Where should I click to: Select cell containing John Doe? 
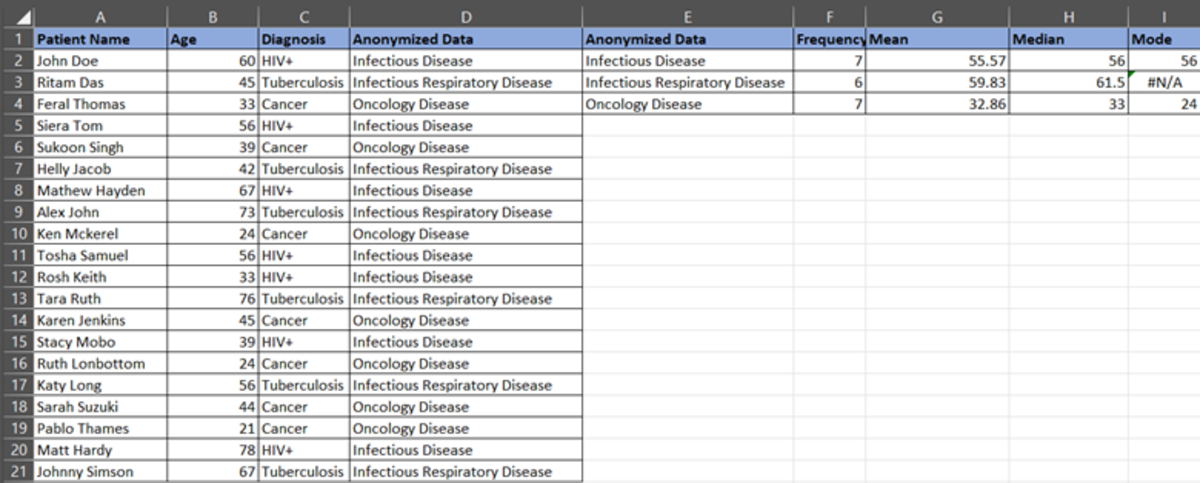100,61
